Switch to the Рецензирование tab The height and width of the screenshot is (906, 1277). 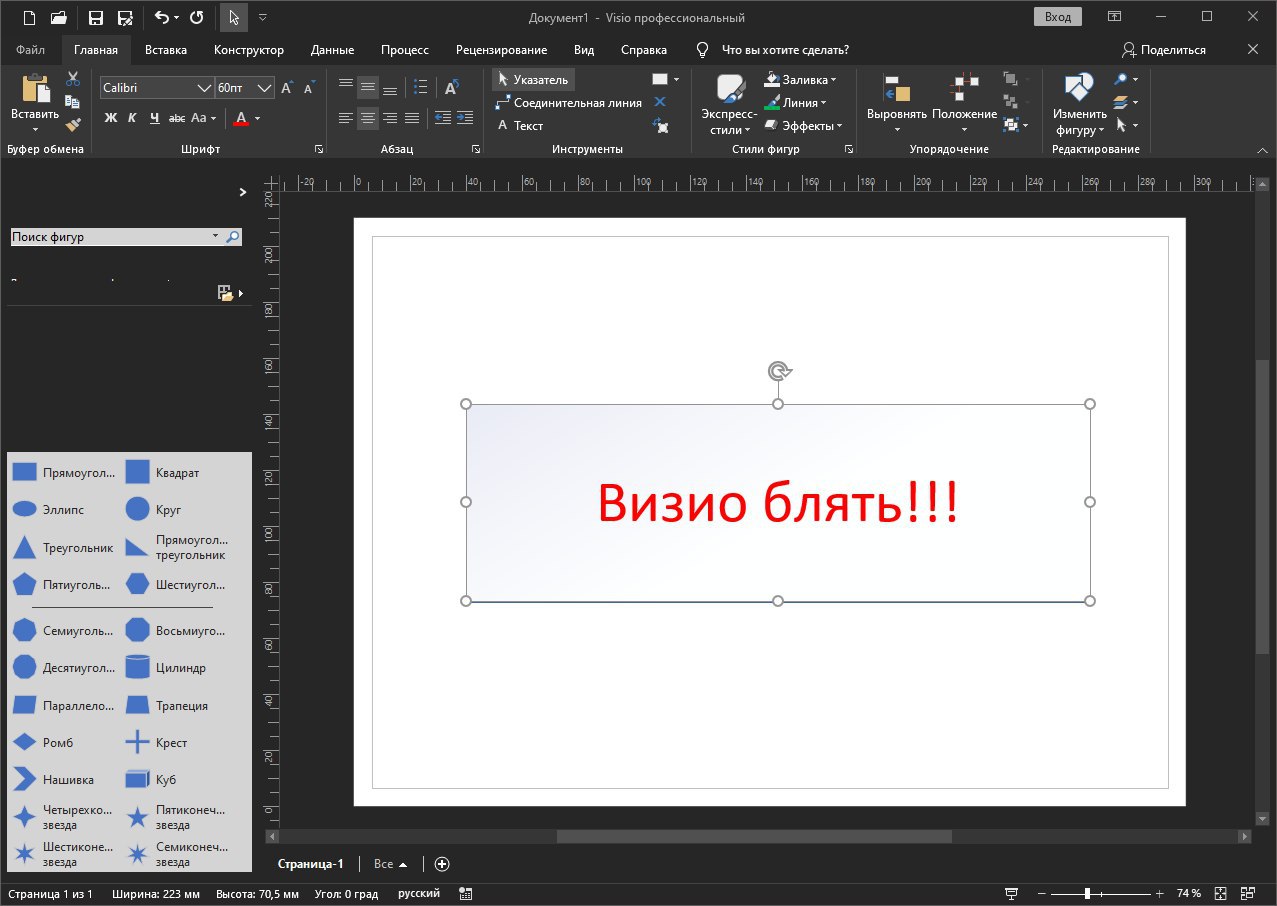501,50
